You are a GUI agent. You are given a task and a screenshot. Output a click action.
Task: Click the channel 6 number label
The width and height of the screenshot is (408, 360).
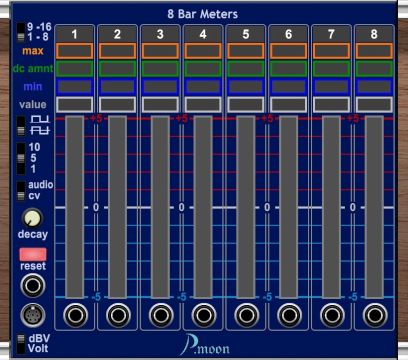pos(289,34)
